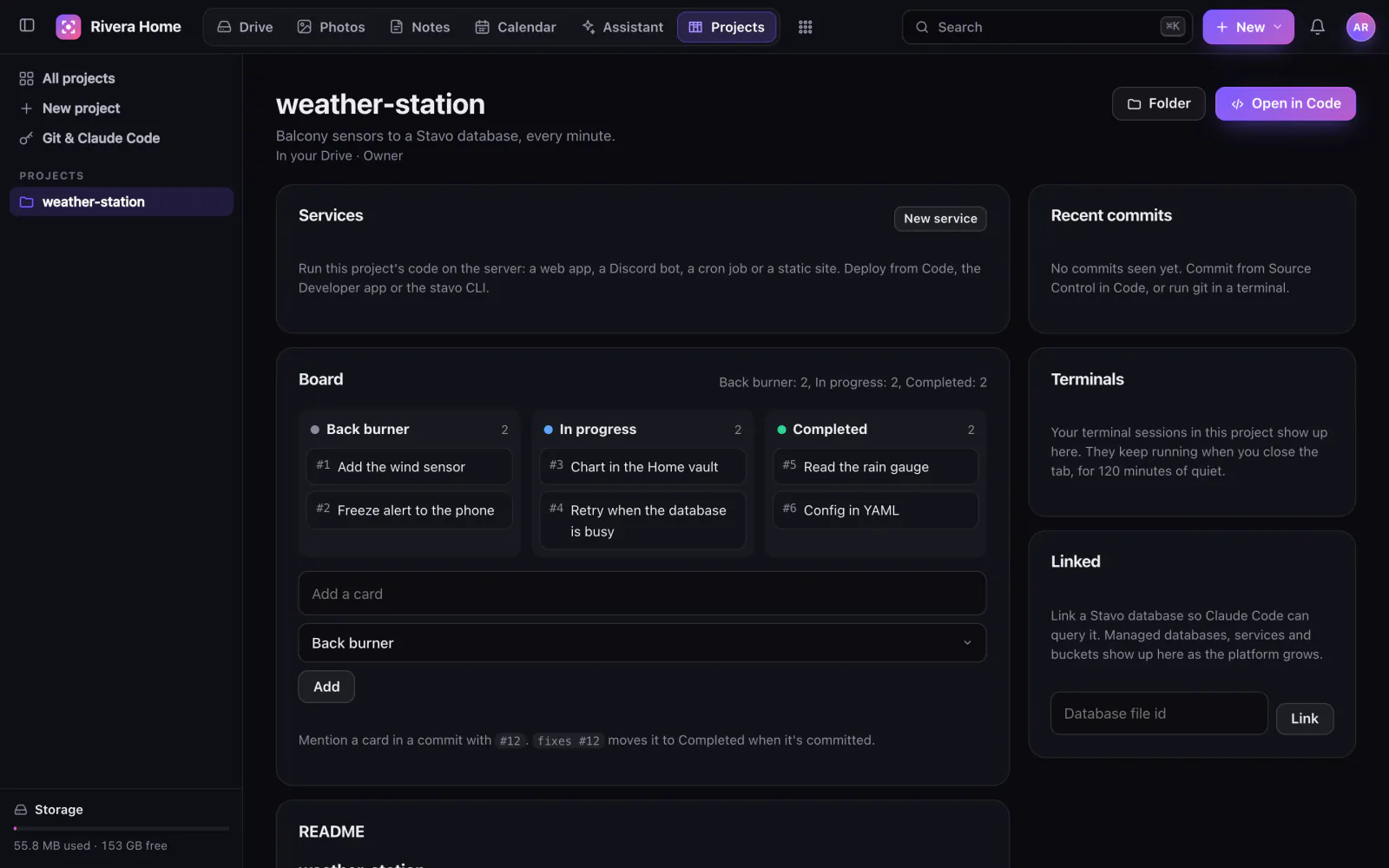Click the New service button
The height and width of the screenshot is (868, 1389).
tap(940, 219)
